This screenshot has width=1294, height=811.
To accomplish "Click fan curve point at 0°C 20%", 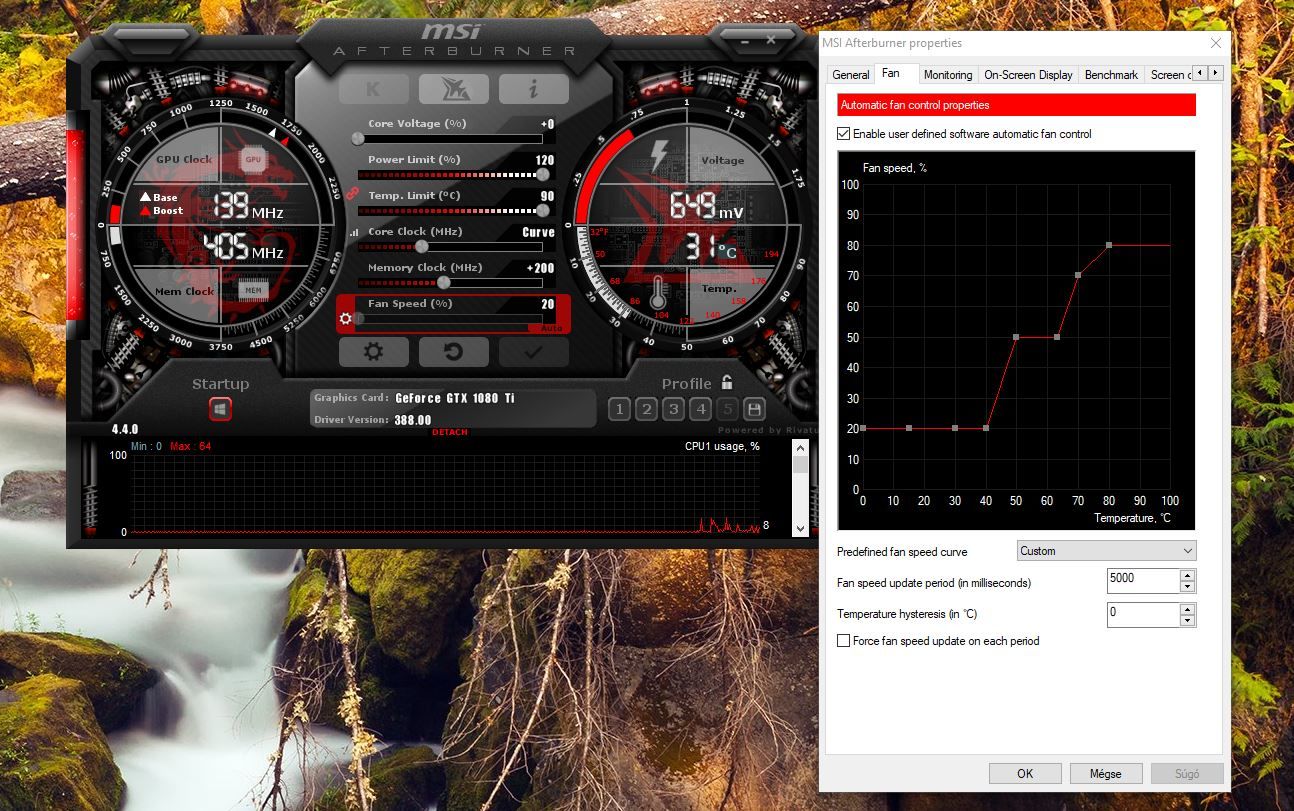I will [863, 428].
